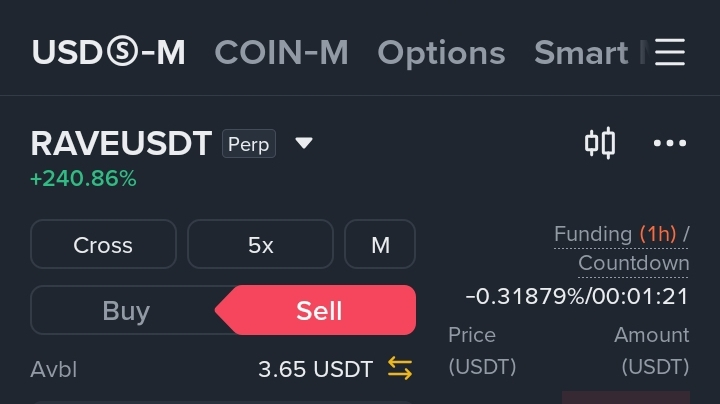720x404 pixels.
Task: Open the candlestick chart view
Action: [600, 143]
